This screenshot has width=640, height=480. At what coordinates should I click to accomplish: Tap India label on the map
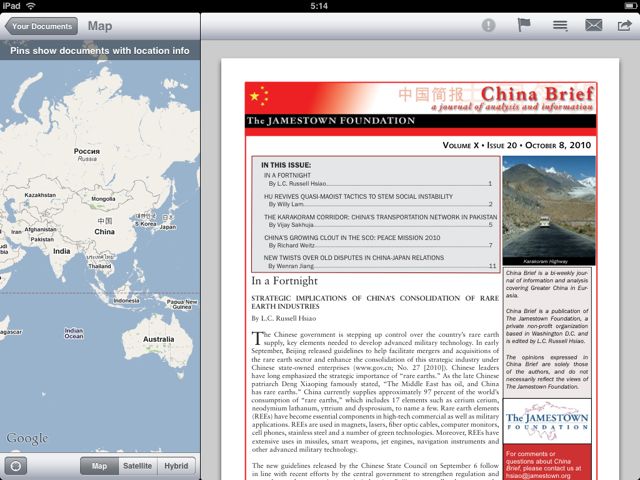pos(62,251)
